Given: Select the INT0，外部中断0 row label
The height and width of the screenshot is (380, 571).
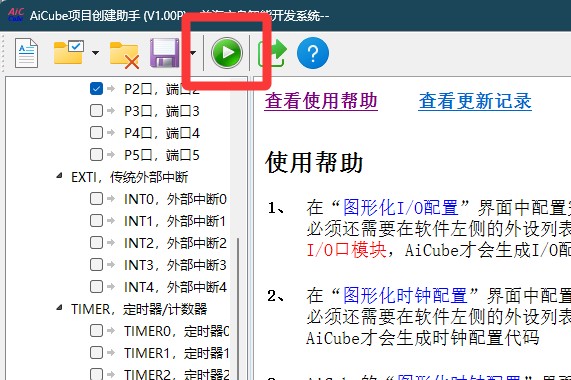Looking at the screenshot, I should [175, 199].
